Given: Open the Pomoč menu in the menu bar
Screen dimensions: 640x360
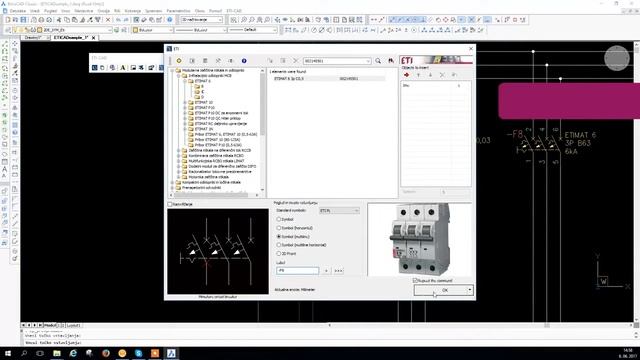Looking at the screenshot, I should click(x=215, y=11).
